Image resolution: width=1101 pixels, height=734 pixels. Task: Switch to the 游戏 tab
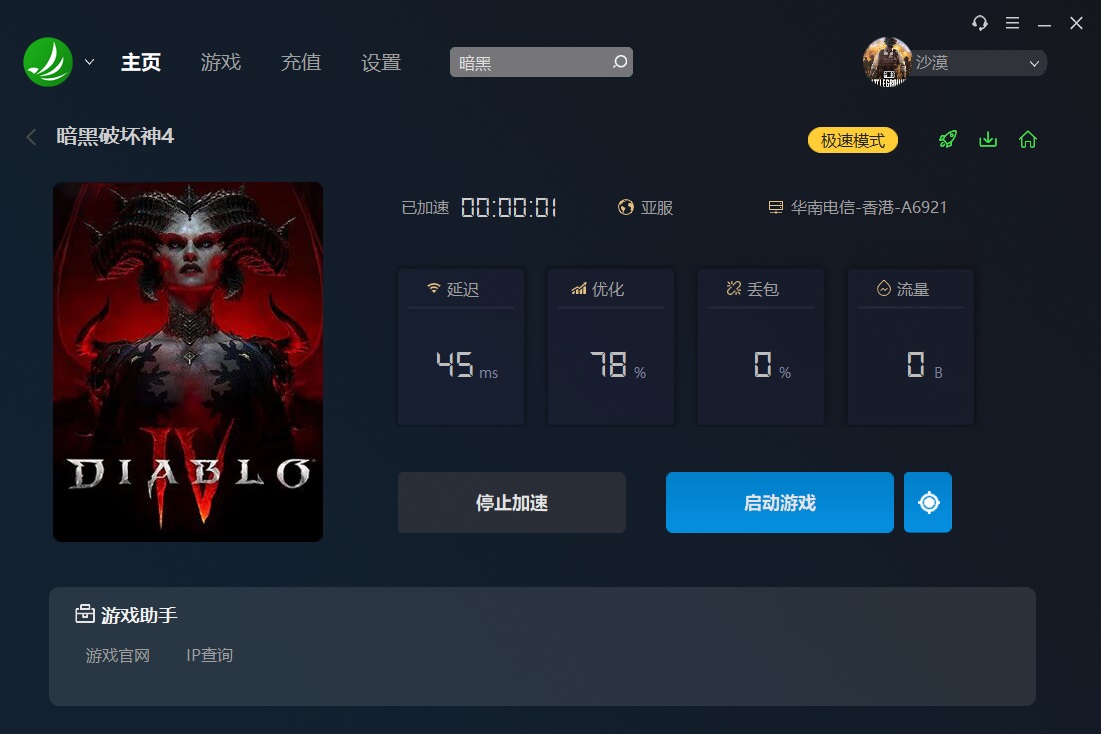(220, 63)
